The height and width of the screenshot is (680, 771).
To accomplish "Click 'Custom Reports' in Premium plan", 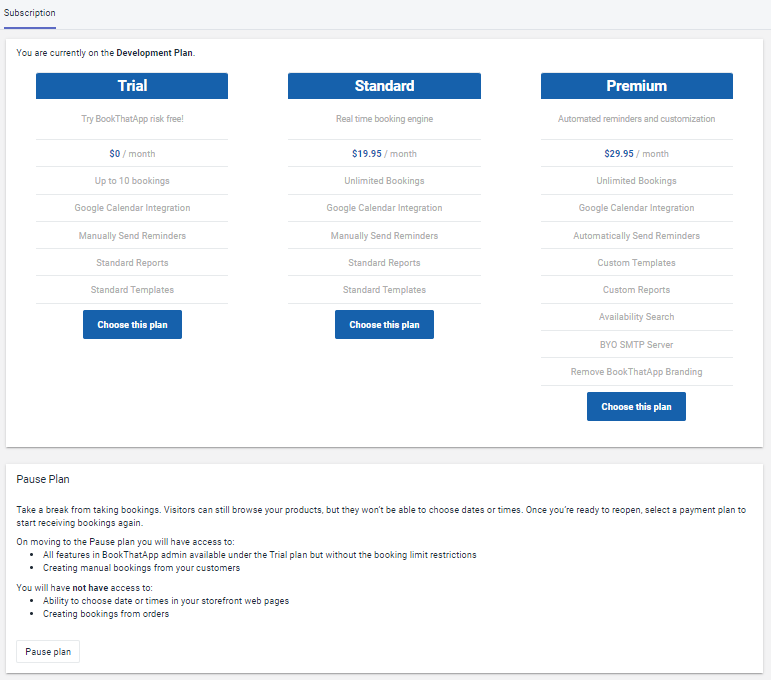I will pyautogui.click(x=636, y=290).
